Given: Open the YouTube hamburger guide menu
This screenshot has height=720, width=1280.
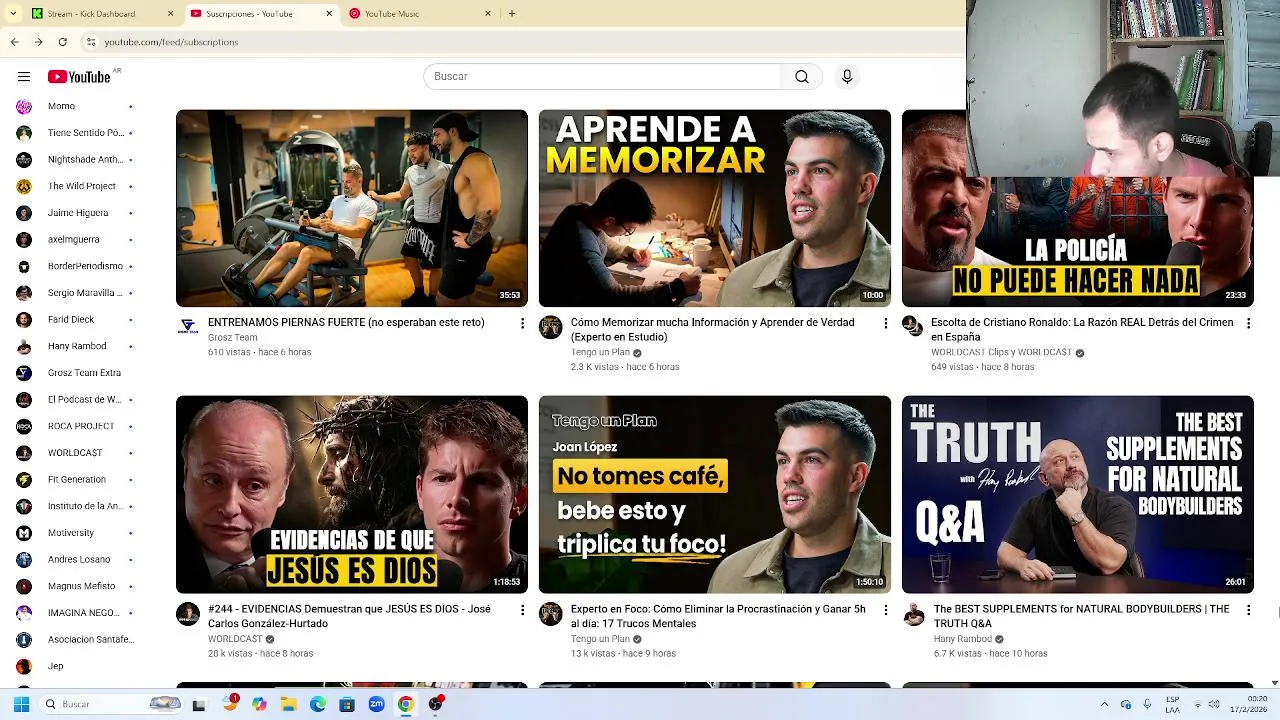Looking at the screenshot, I should pos(24,77).
